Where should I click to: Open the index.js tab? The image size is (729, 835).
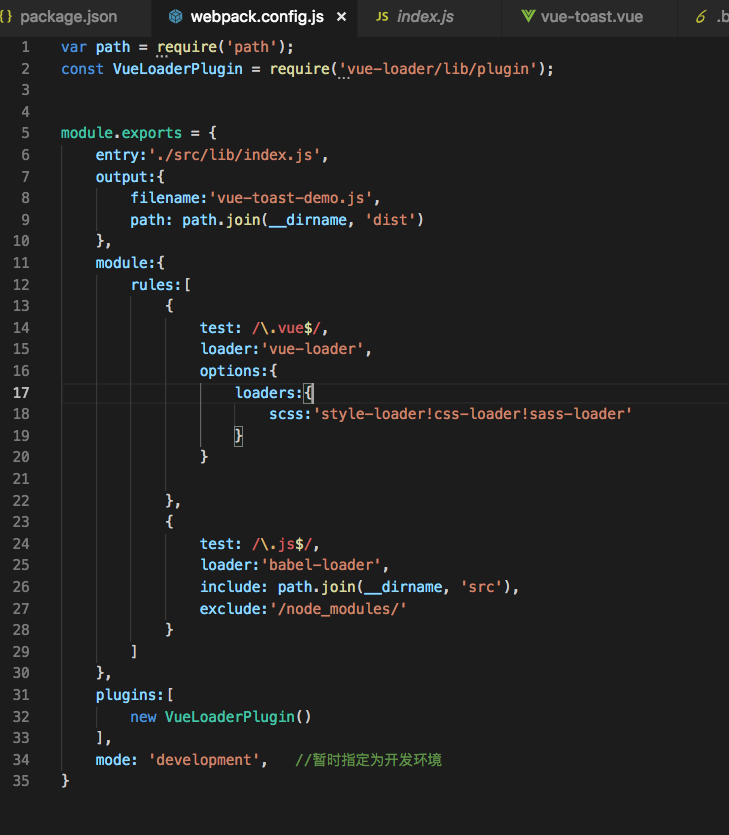425,17
